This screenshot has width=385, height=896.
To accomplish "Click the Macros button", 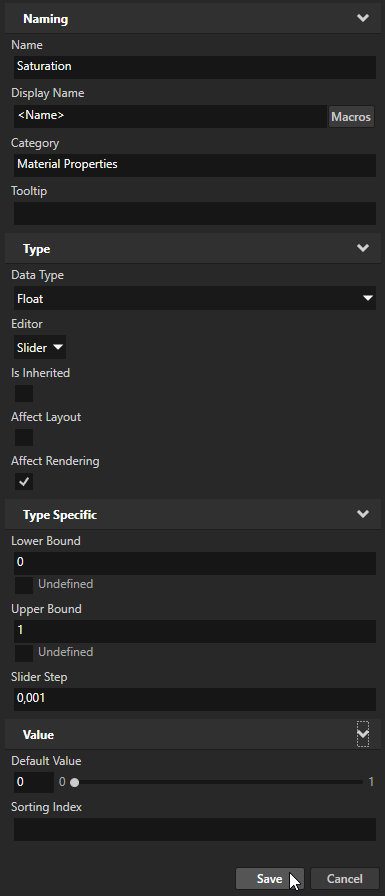I will (x=351, y=117).
